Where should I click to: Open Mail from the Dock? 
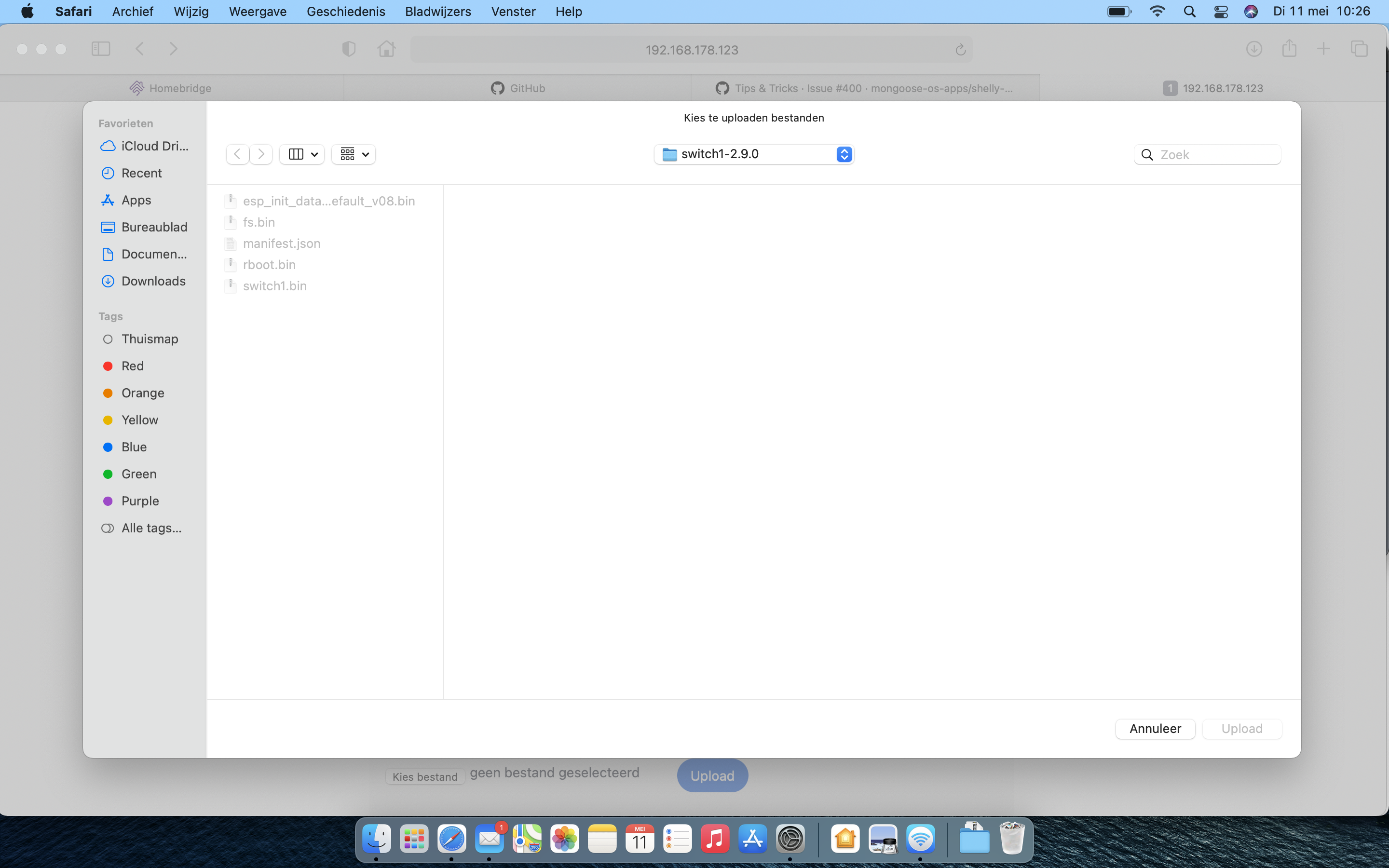pos(489,839)
